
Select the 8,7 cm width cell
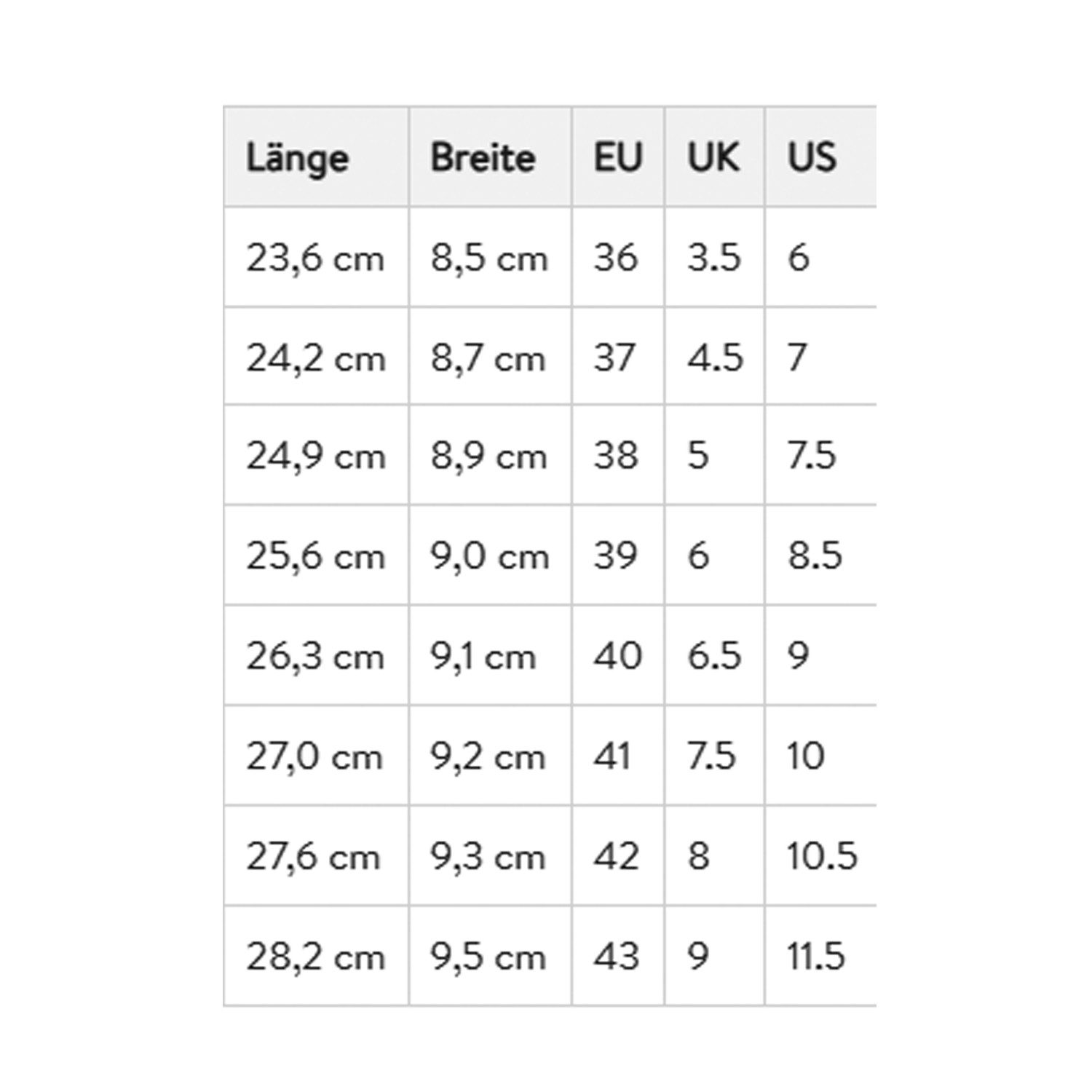click(488, 358)
